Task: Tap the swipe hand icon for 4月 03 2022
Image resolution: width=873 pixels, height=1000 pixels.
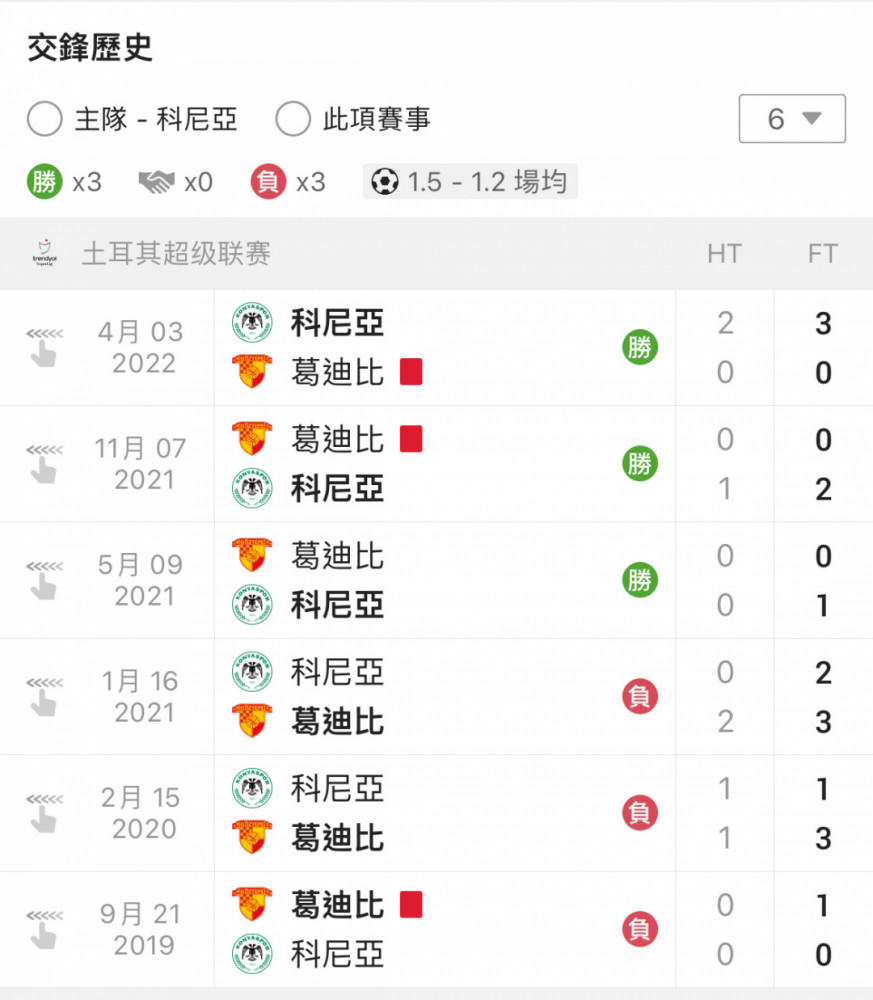Action: tap(45, 348)
